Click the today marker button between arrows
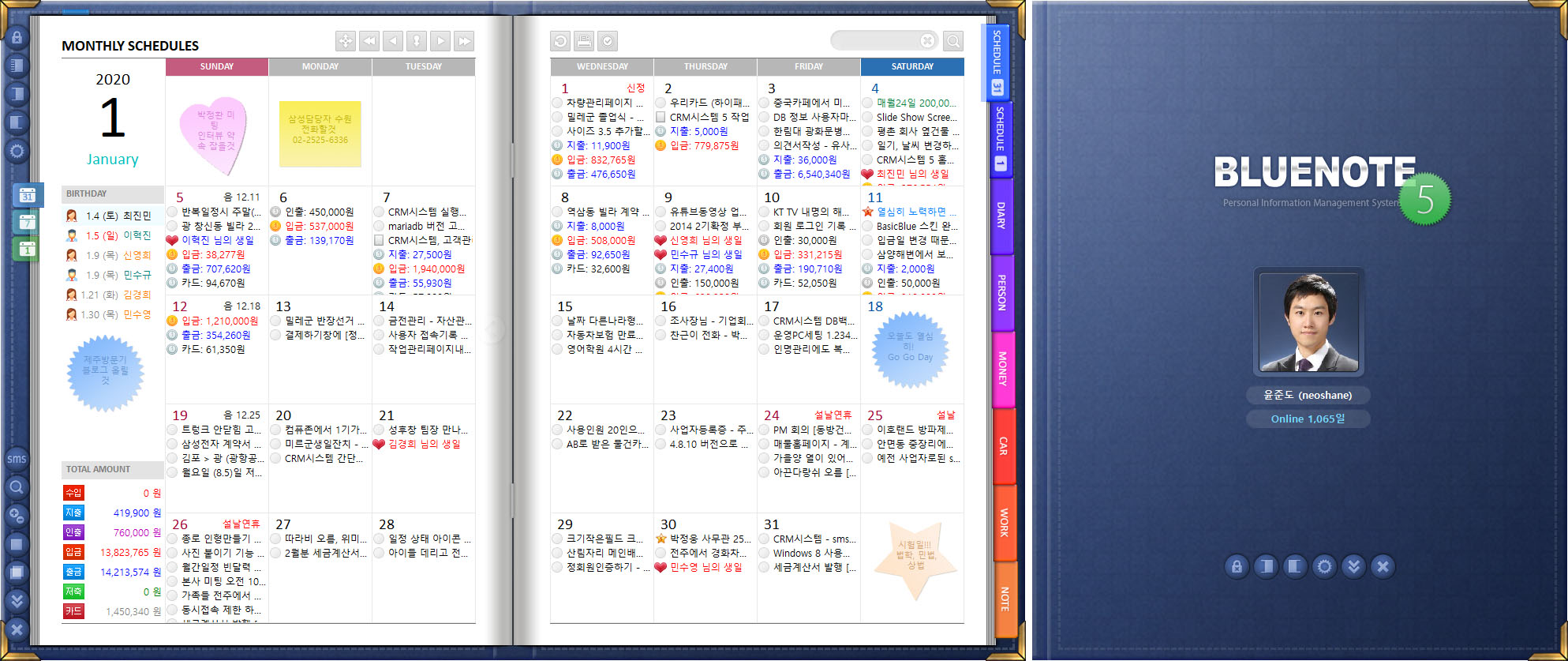Viewport: 1568px width, 661px height. click(417, 41)
